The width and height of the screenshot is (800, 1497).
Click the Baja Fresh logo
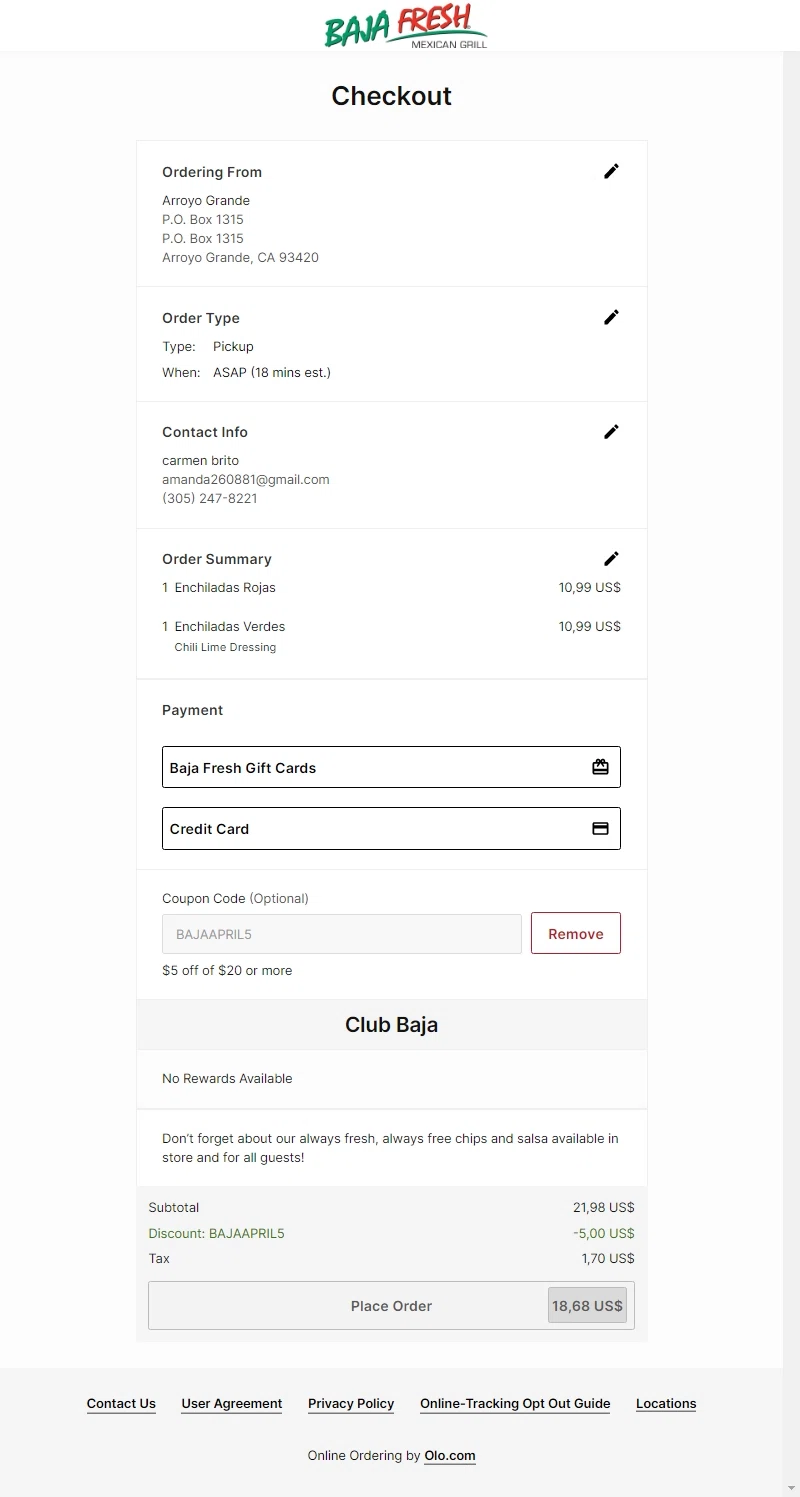405,26
